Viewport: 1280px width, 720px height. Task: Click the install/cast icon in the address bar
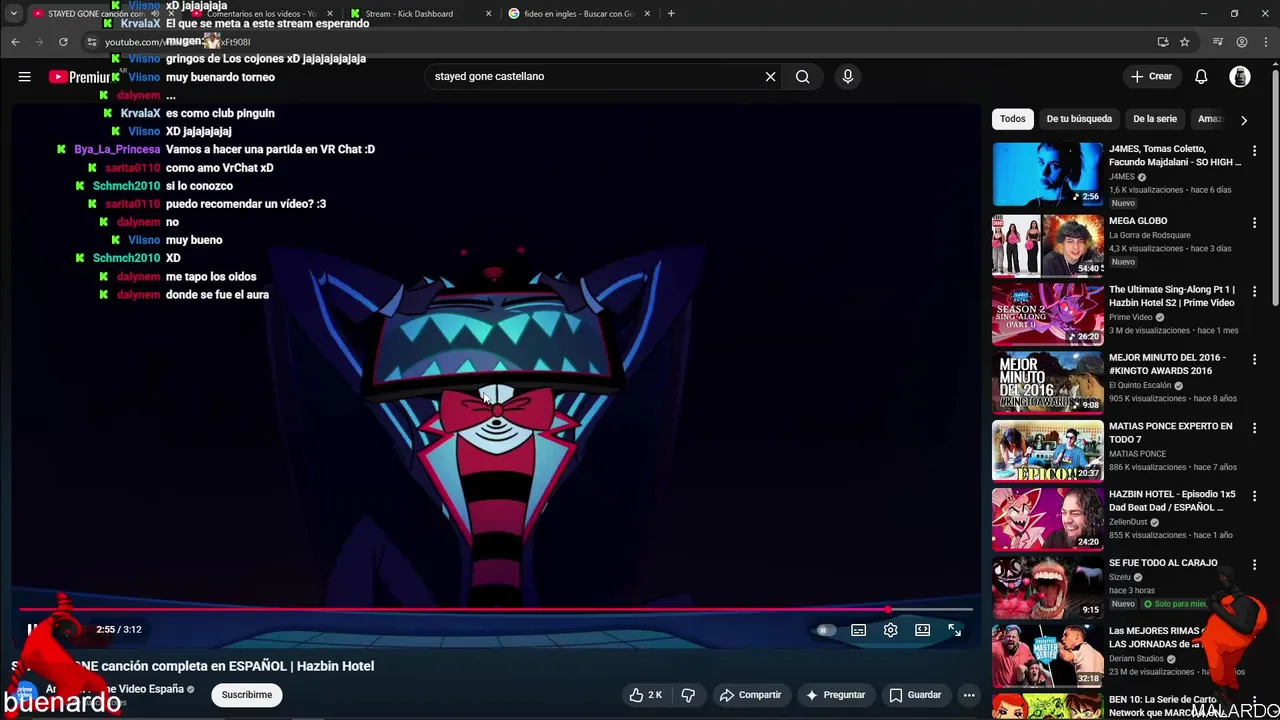[1162, 42]
